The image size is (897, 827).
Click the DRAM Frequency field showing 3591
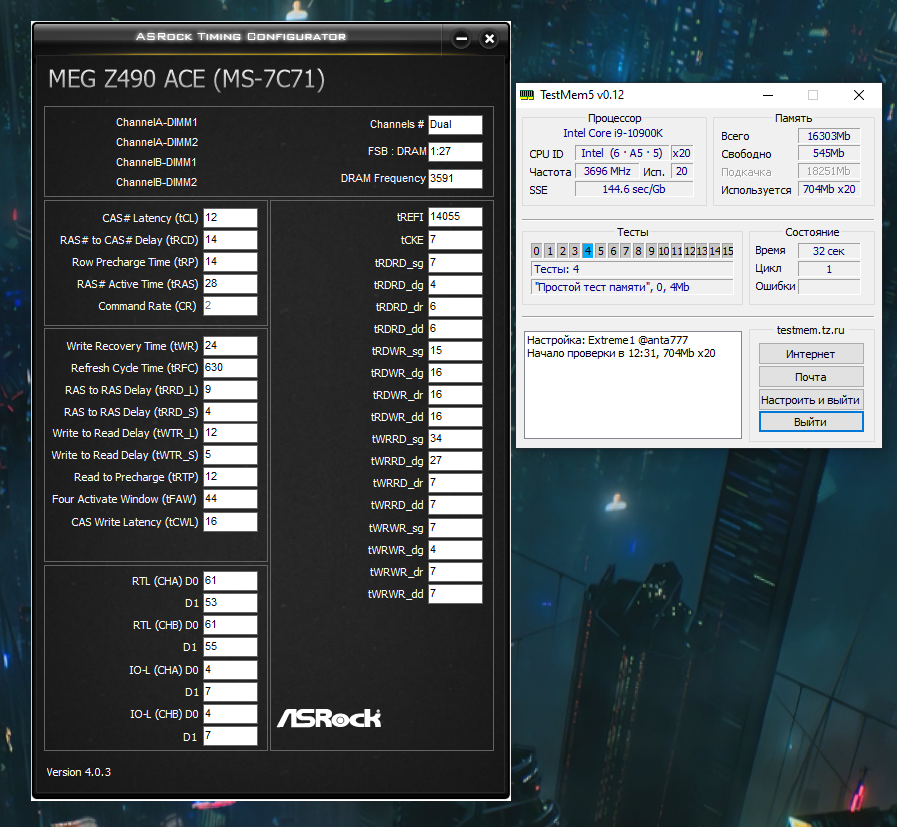(x=455, y=178)
